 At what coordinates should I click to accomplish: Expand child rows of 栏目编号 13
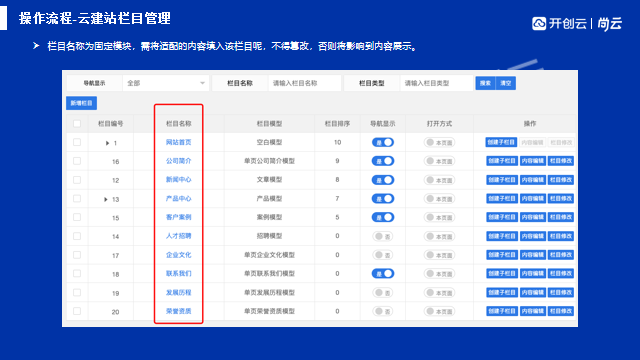pos(106,199)
